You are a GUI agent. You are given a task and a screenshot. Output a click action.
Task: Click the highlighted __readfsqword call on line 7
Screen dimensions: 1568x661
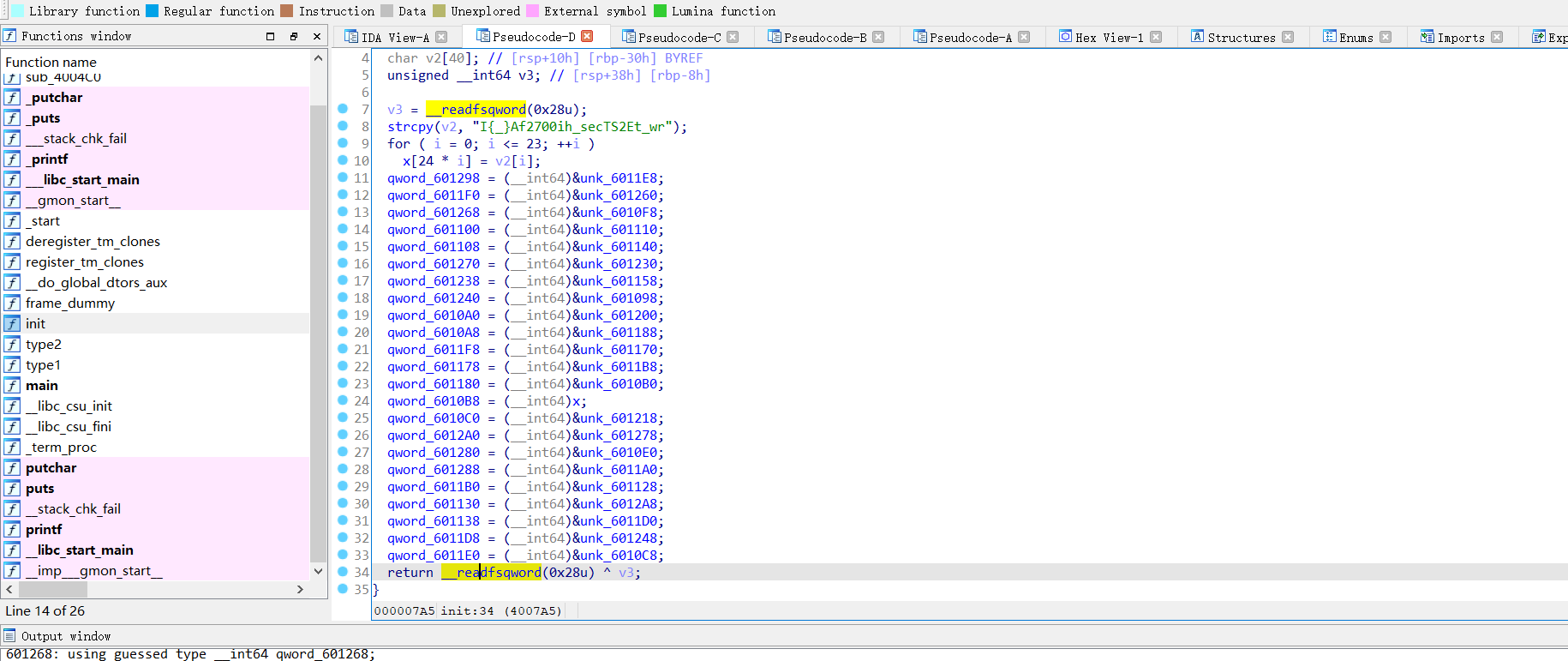[476, 110]
